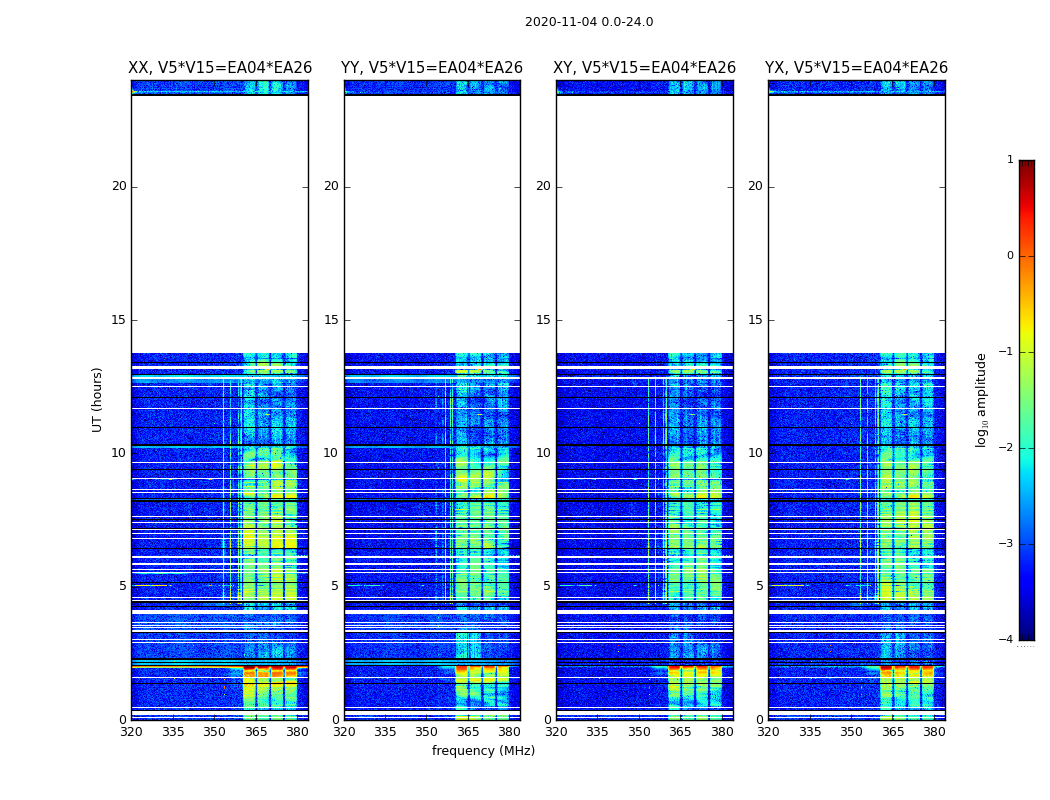
Task: Click the 335 MHz tick under XX panel
Action: pos(173,732)
